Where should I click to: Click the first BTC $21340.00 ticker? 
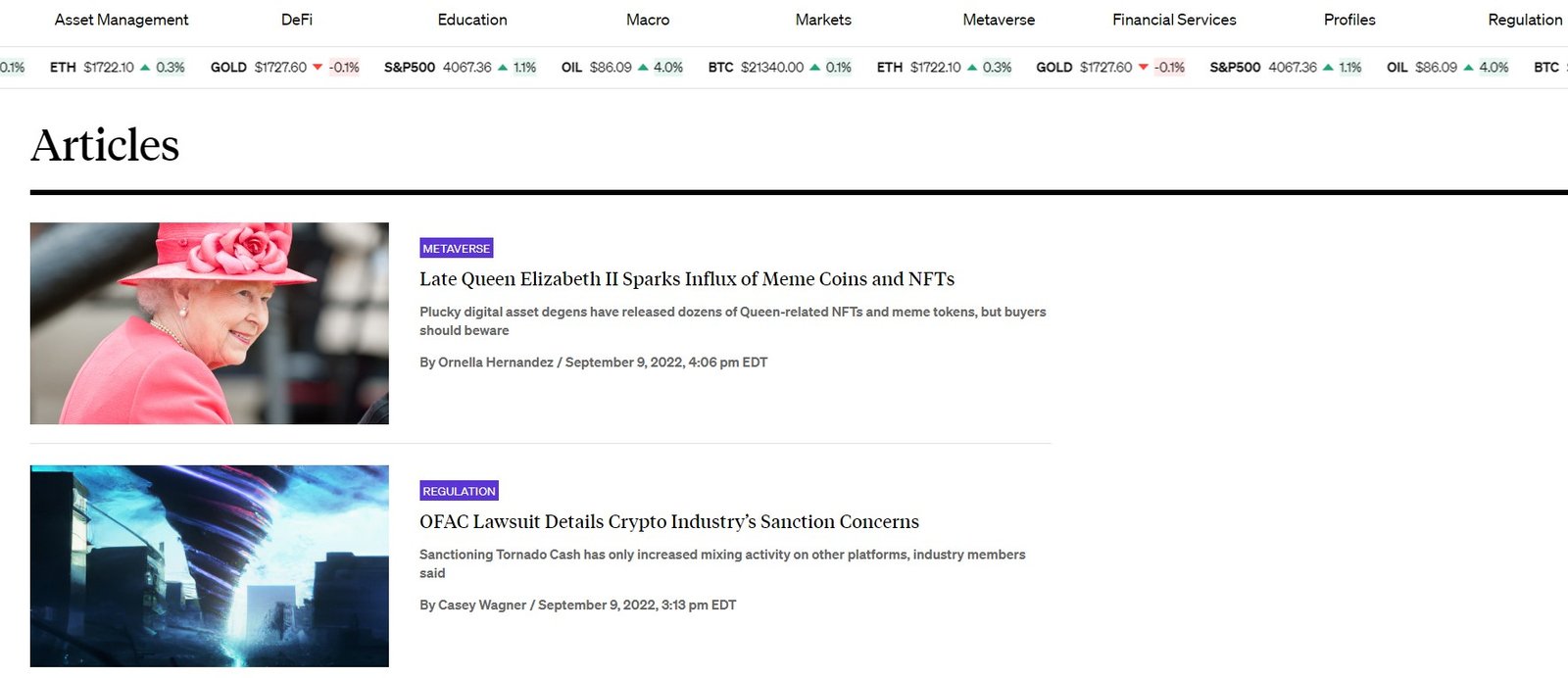click(780, 68)
